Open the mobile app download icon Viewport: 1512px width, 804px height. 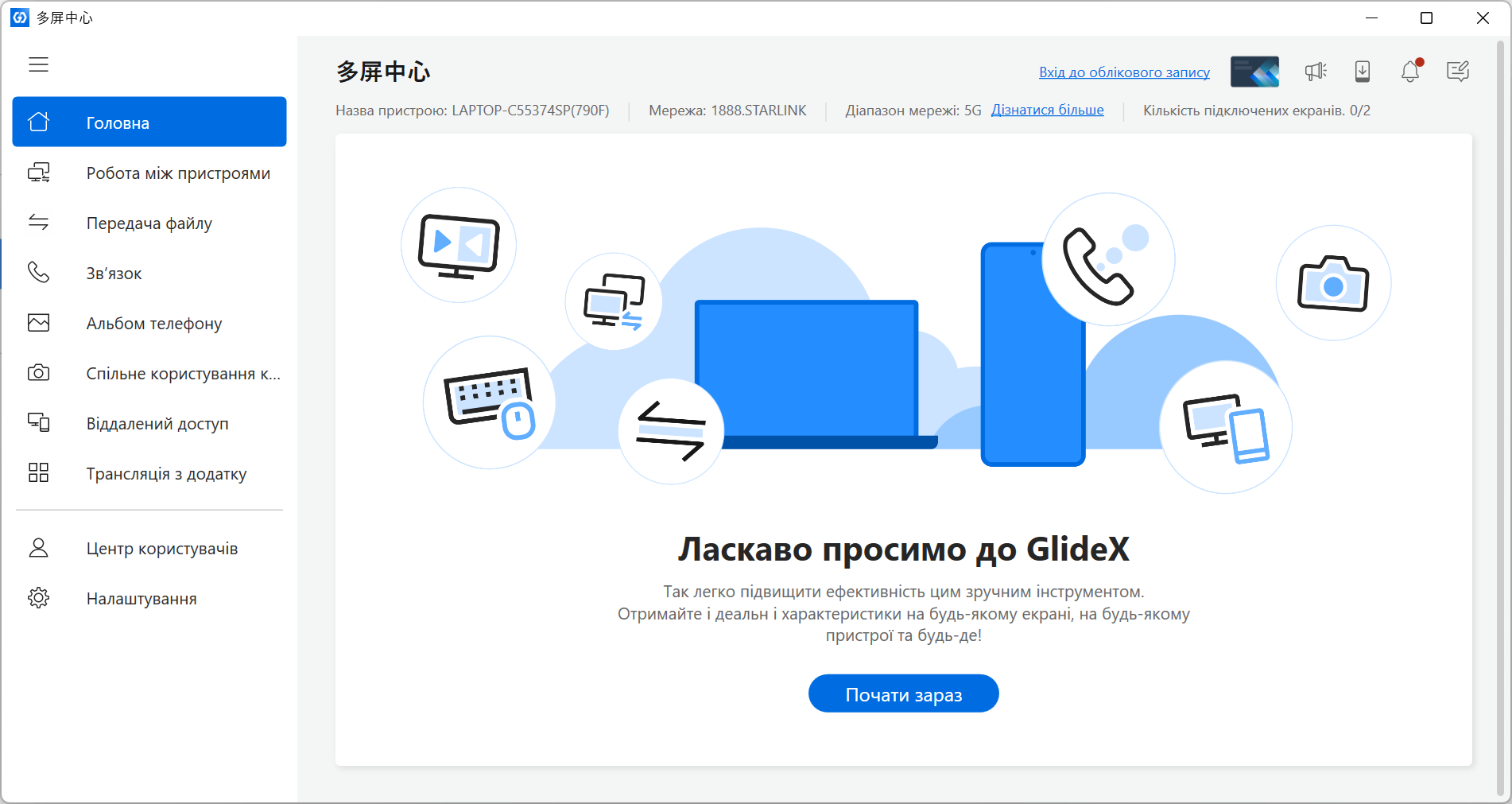[x=1363, y=72]
